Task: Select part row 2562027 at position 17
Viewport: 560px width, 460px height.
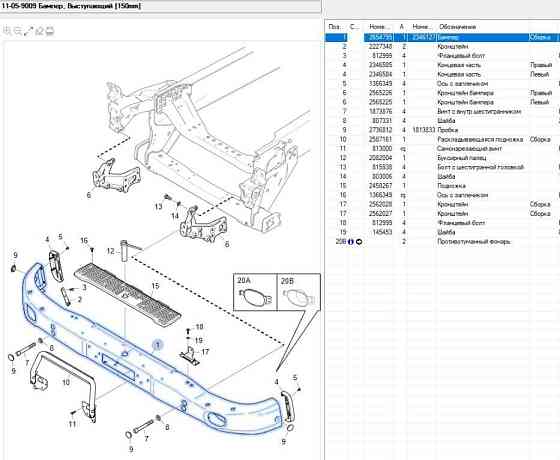Action: (442, 214)
